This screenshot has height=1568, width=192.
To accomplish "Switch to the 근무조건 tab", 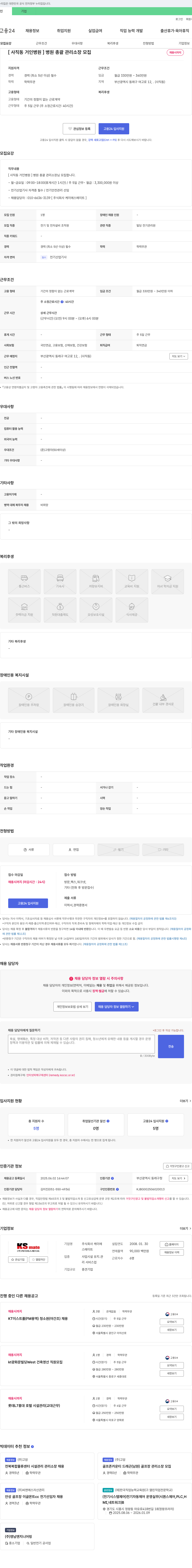I will click(41, 43).
